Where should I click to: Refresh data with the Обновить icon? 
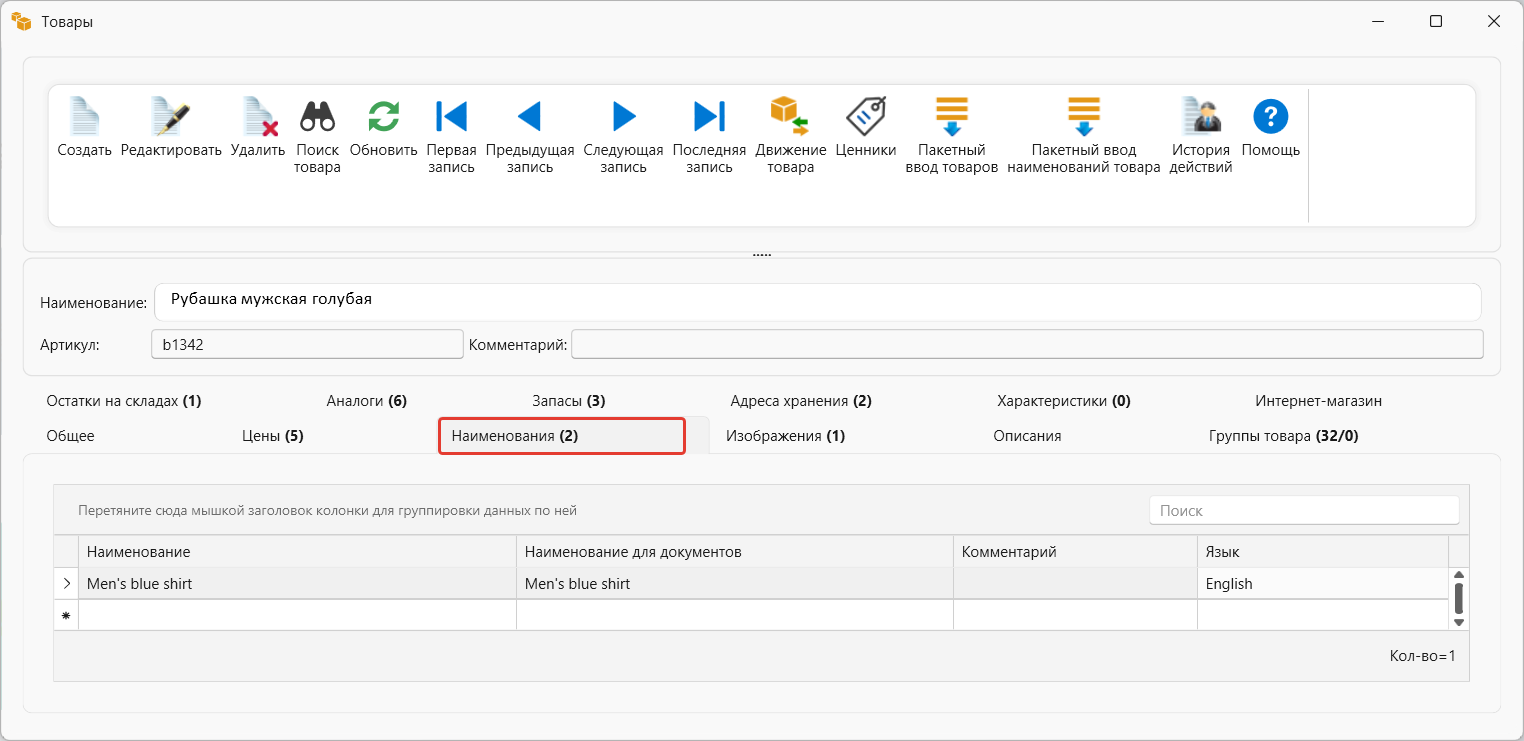383,116
